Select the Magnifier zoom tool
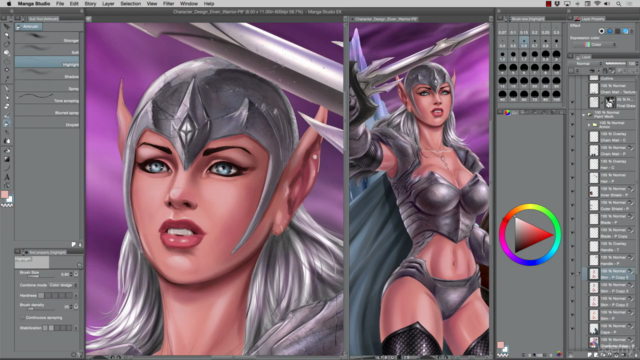Screen dimensions: 640x360 click(7, 35)
